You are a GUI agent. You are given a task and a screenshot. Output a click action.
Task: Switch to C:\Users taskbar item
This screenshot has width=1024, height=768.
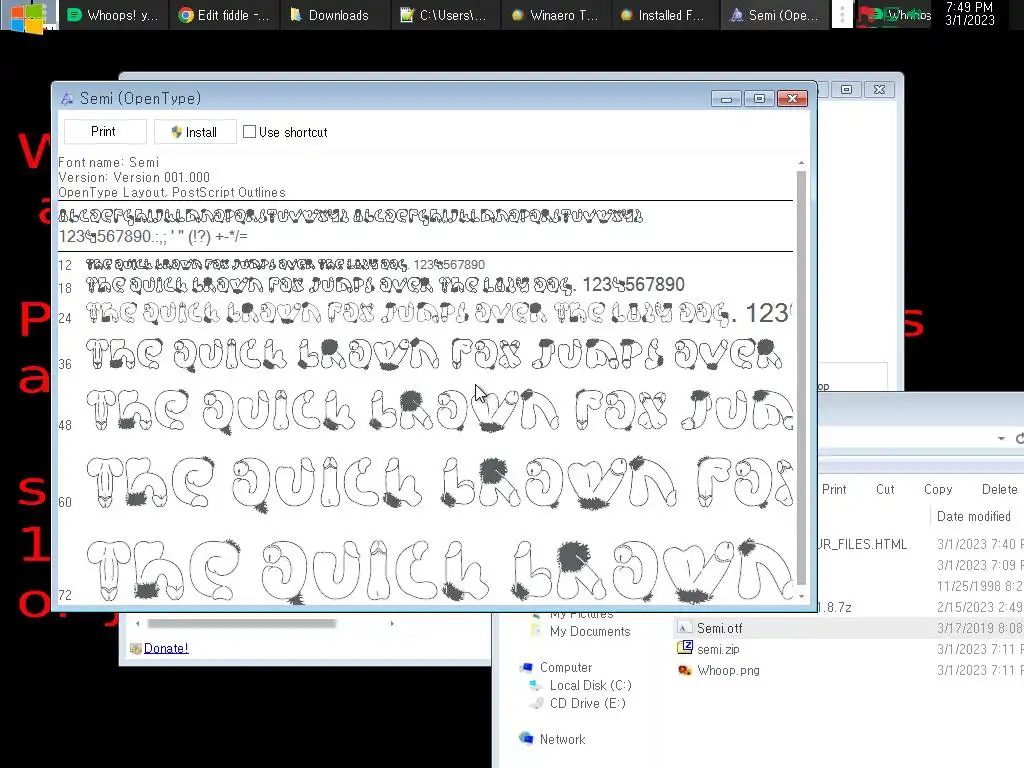(x=445, y=15)
